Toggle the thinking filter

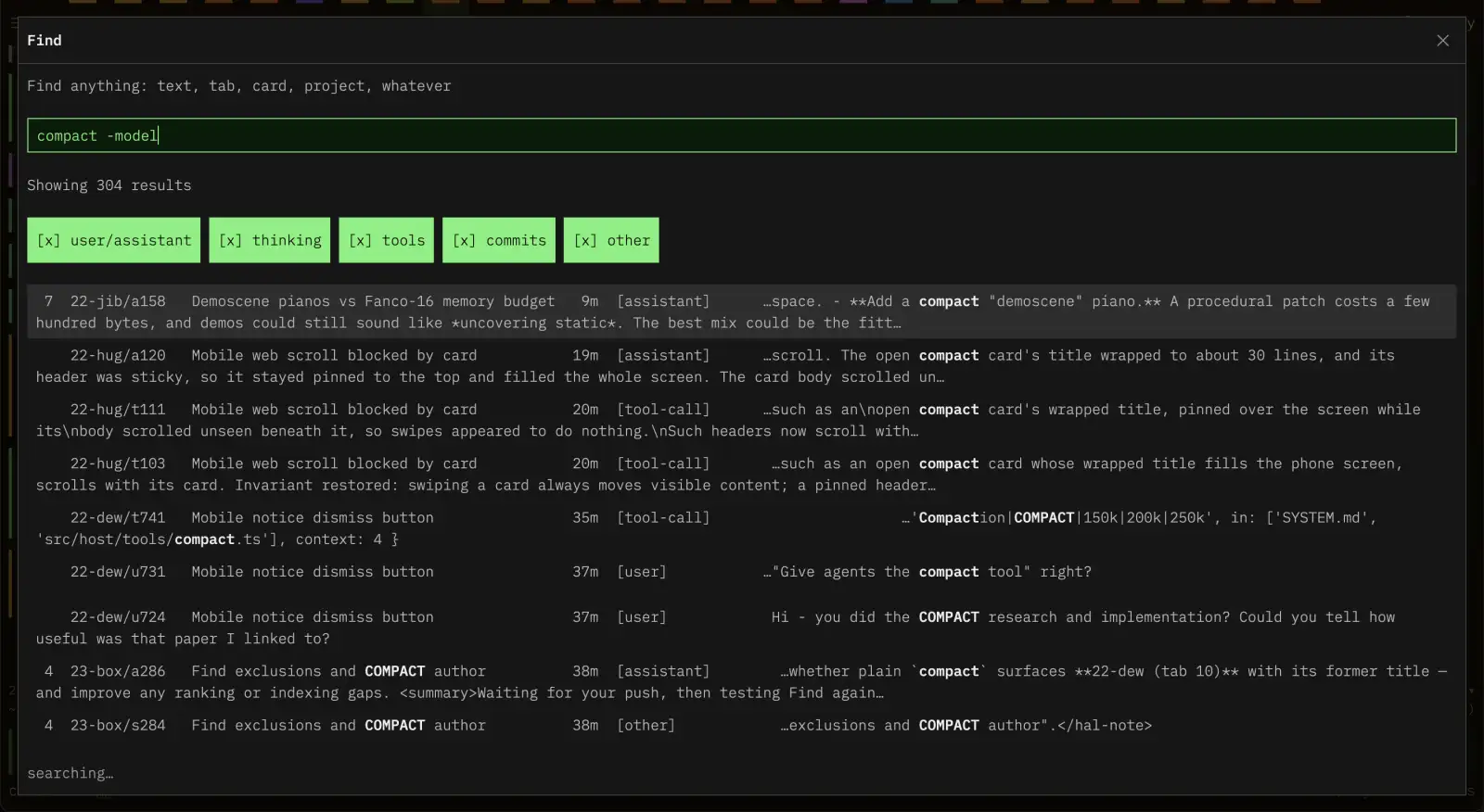pyautogui.click(x=270, y=240)
